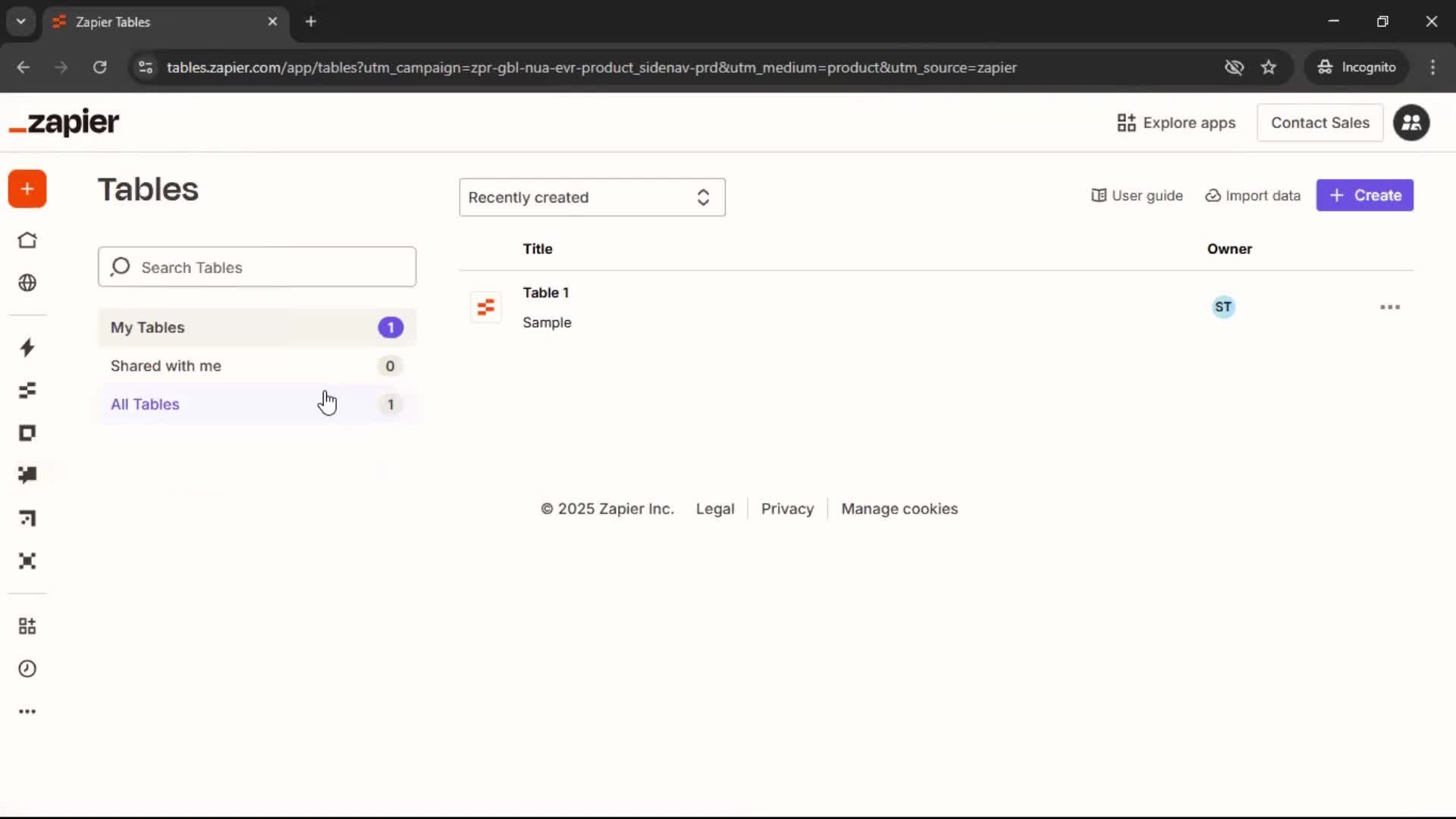Open Home from the sidebar house icon
This screenshot has width=1456, height=819.
point(27,240)
